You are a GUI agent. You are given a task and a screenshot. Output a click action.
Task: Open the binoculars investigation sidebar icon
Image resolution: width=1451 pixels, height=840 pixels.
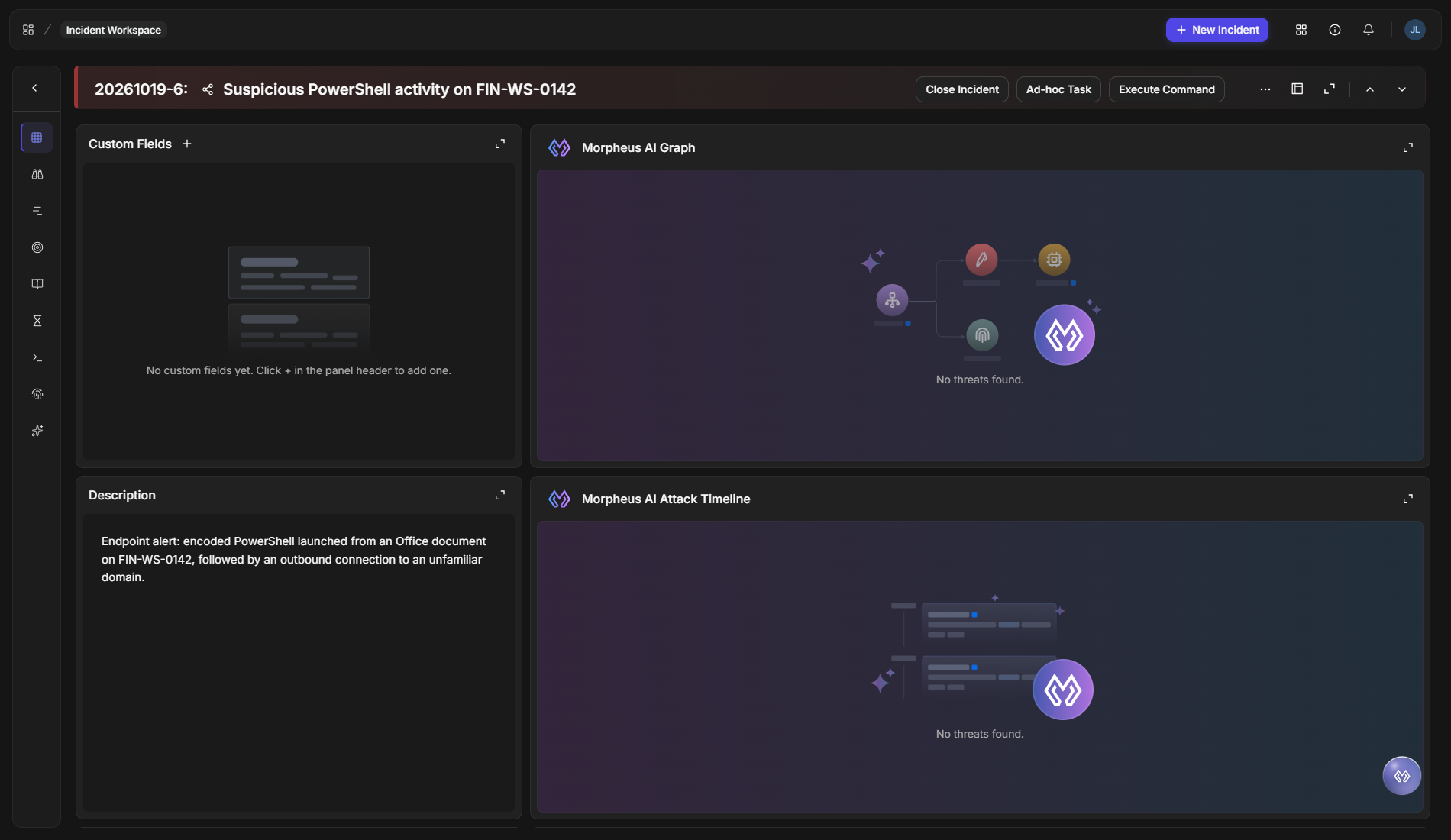tap(37, 174)
